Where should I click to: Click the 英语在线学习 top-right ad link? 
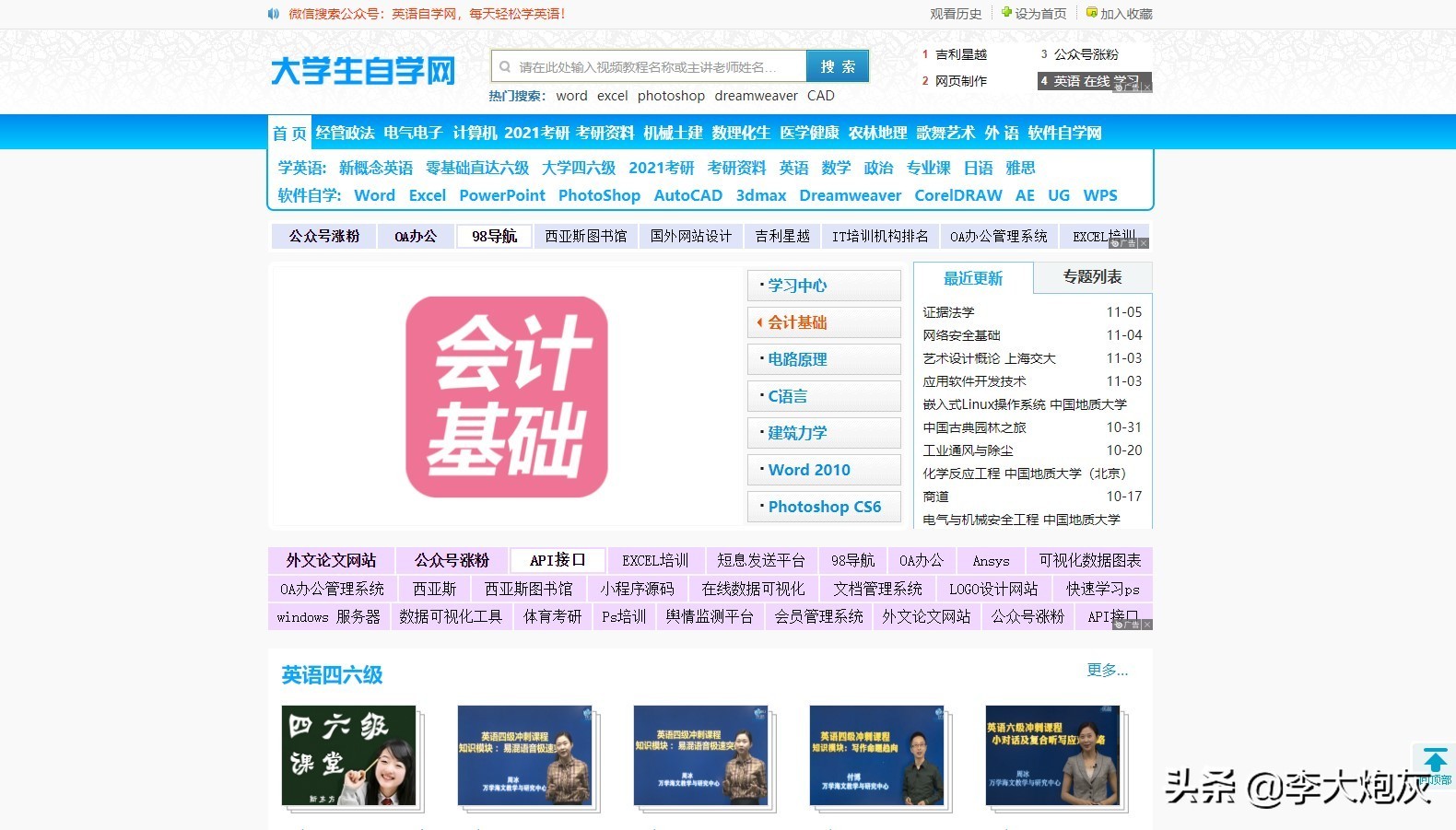click(1095, 81)
